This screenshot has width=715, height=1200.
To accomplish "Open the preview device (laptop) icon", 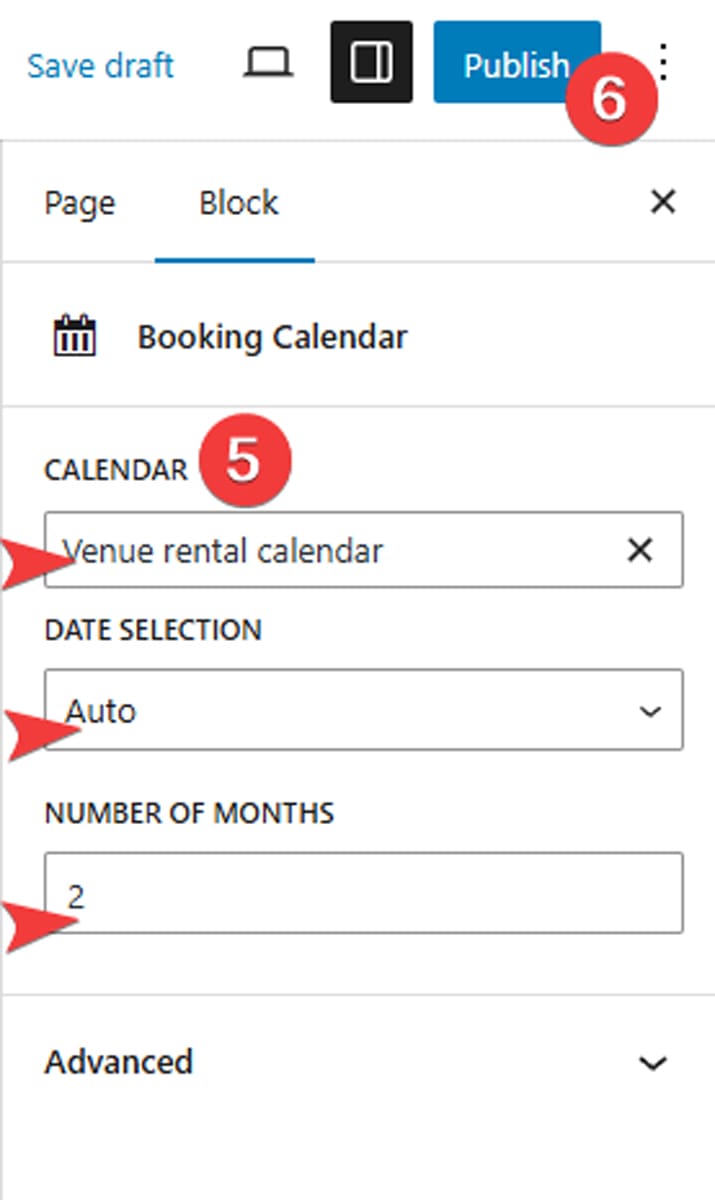I will tap(268, 64).
